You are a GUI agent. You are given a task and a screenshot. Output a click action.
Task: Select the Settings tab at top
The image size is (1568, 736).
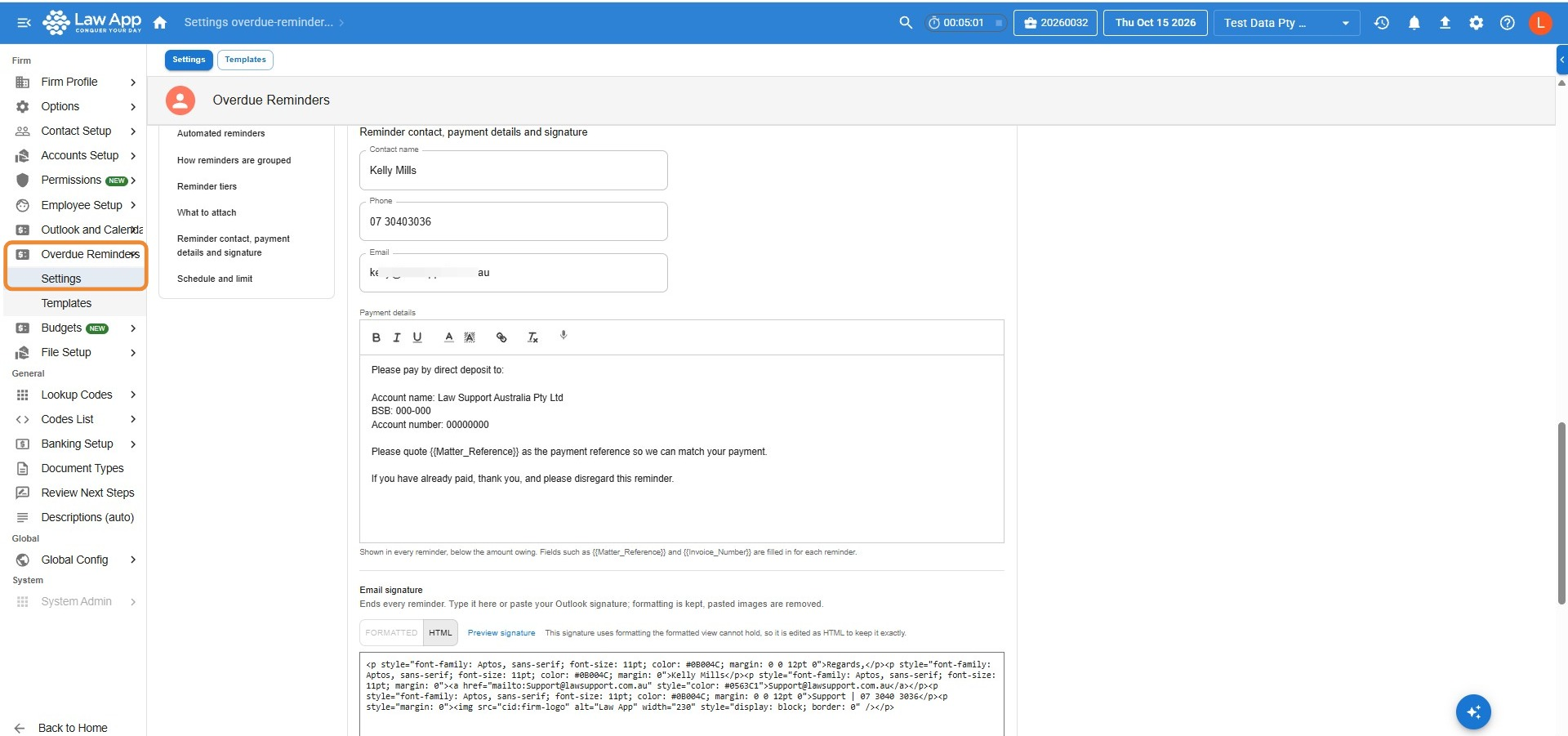189,60
